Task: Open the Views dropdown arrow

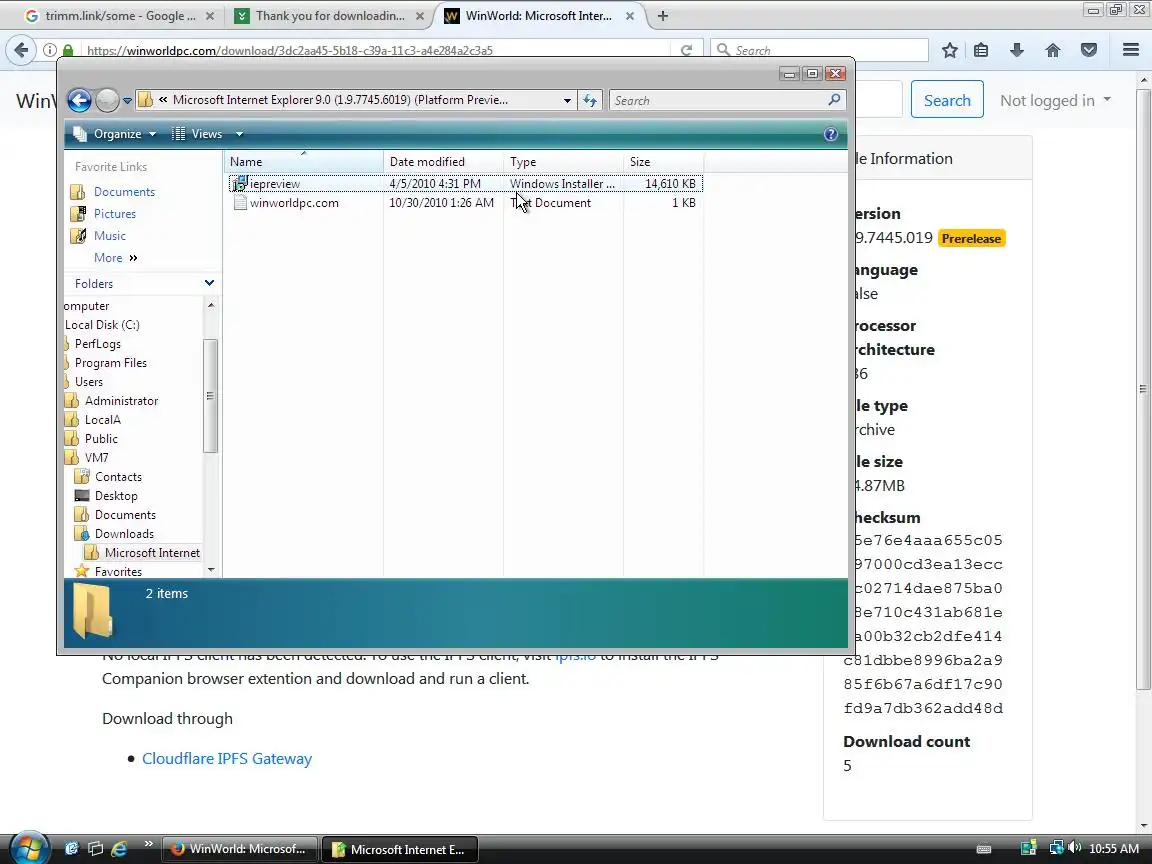Action: coord(239,134)
